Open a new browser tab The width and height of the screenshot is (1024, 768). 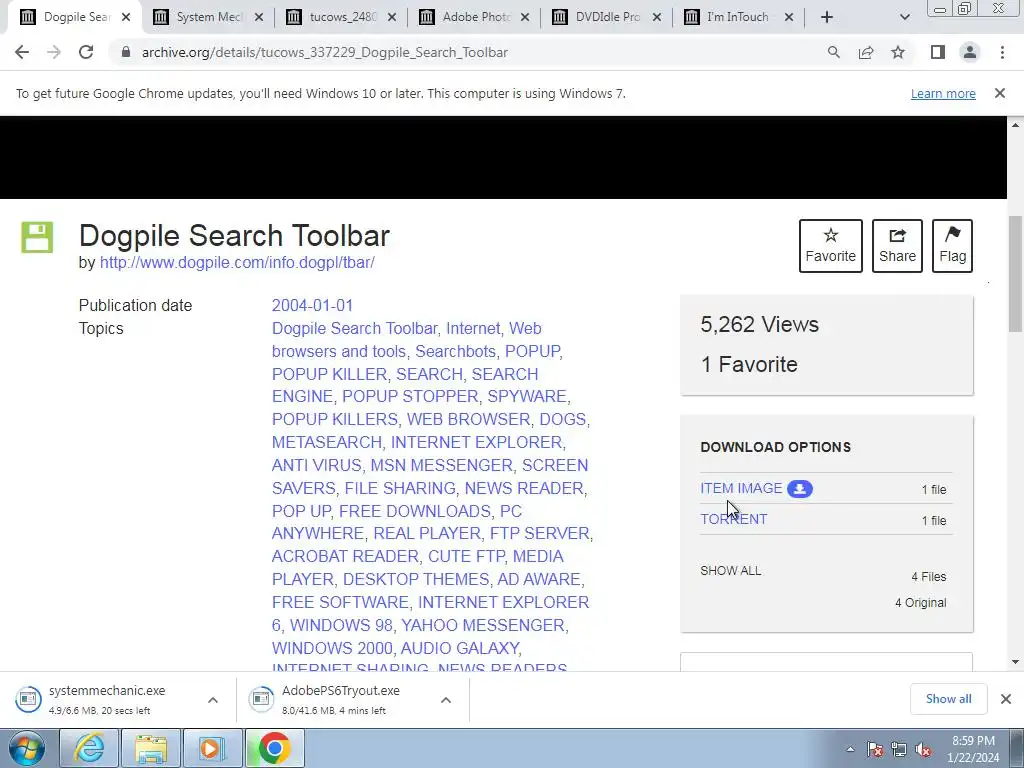[x=827, y=17]
